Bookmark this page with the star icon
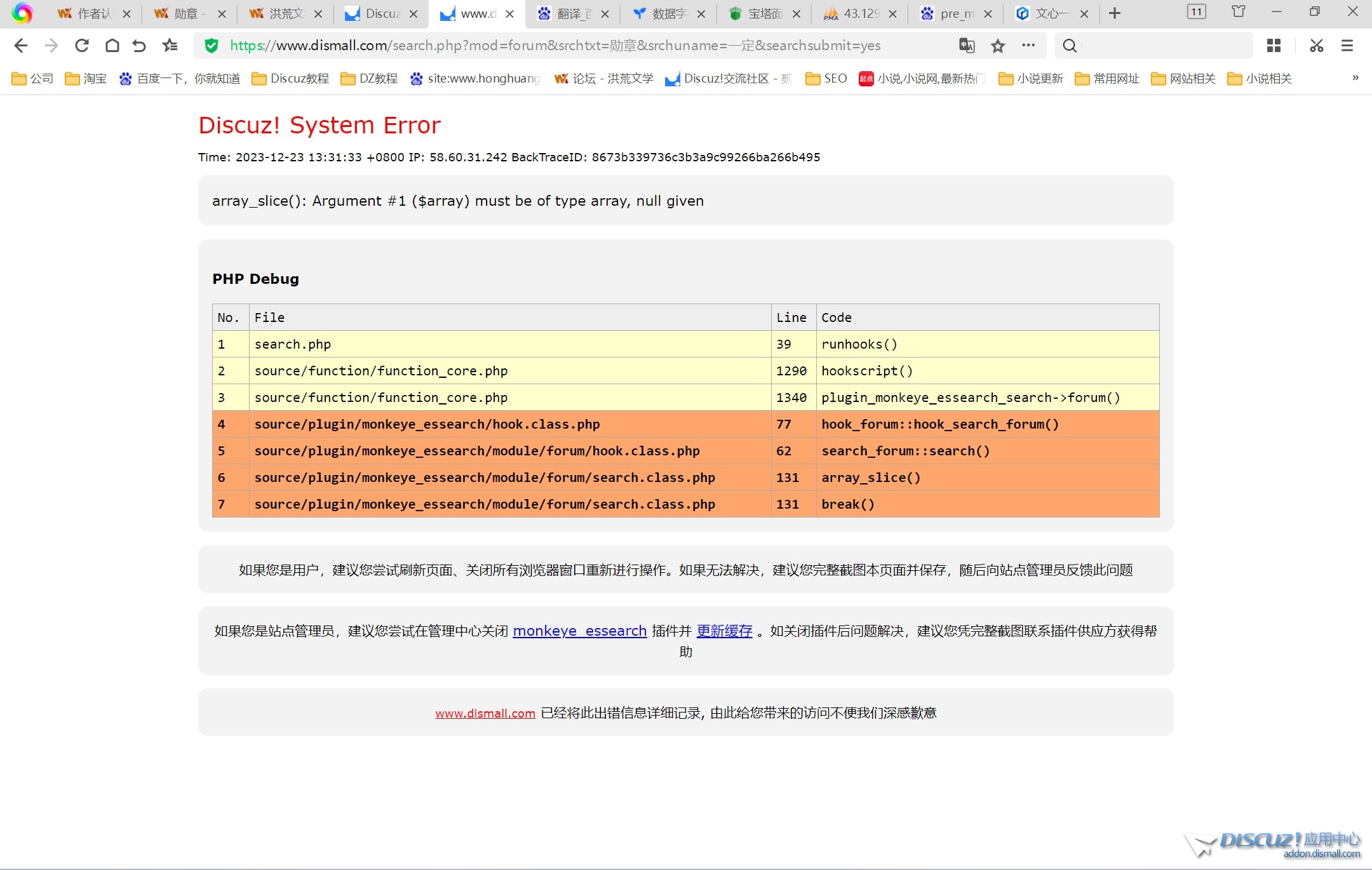Screen dimensions: 1372x870 pos(998,46)
